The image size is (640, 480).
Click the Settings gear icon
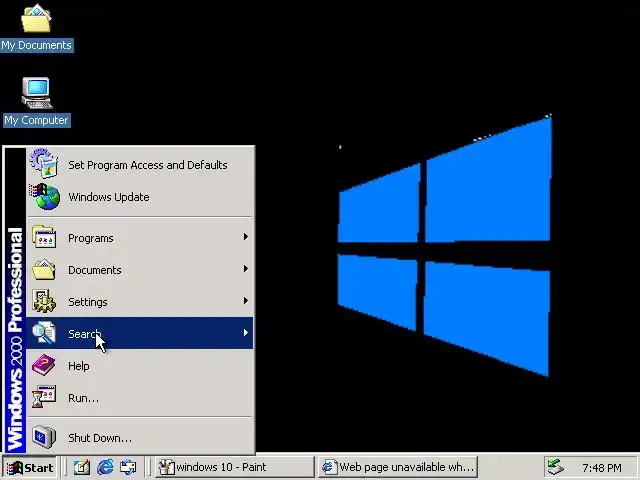coord(44,302)
